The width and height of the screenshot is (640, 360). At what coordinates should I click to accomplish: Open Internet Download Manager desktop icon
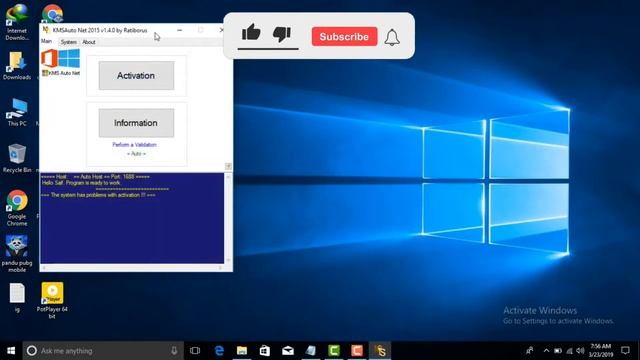pyautogui.click(x=17, y=22)
